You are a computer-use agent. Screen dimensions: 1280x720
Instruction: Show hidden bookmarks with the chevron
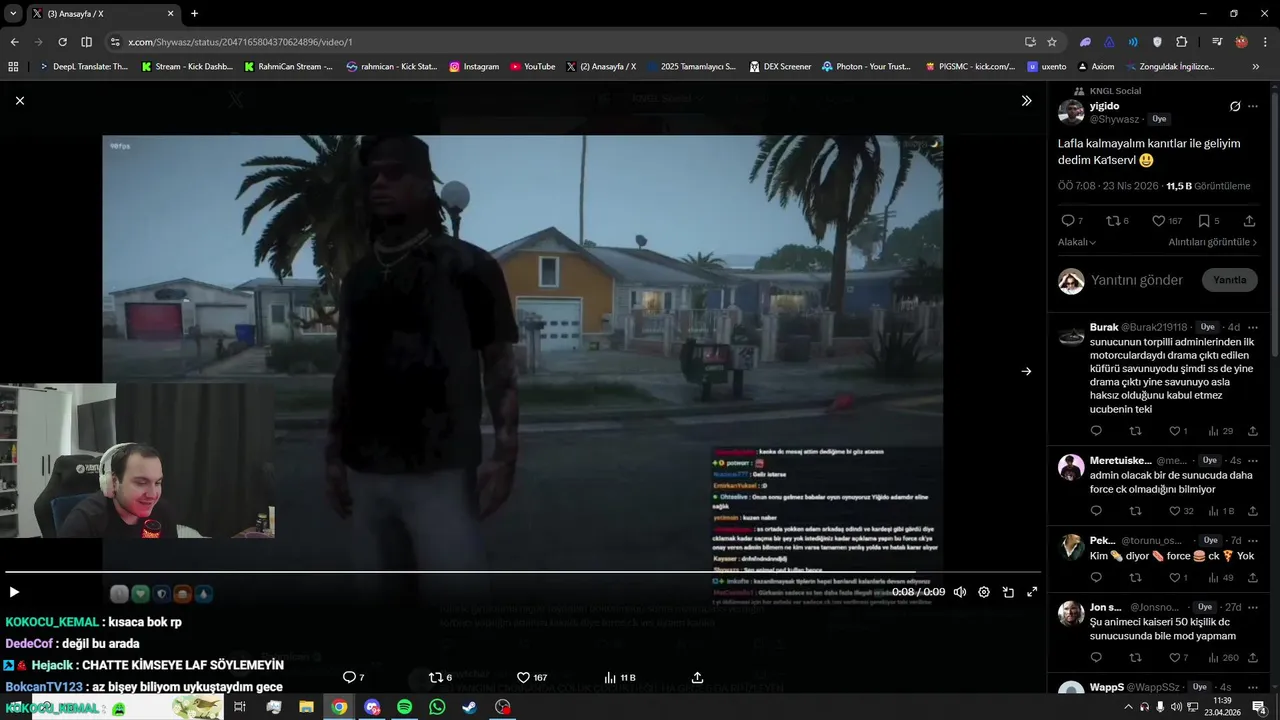click(x=1256, y=67)
